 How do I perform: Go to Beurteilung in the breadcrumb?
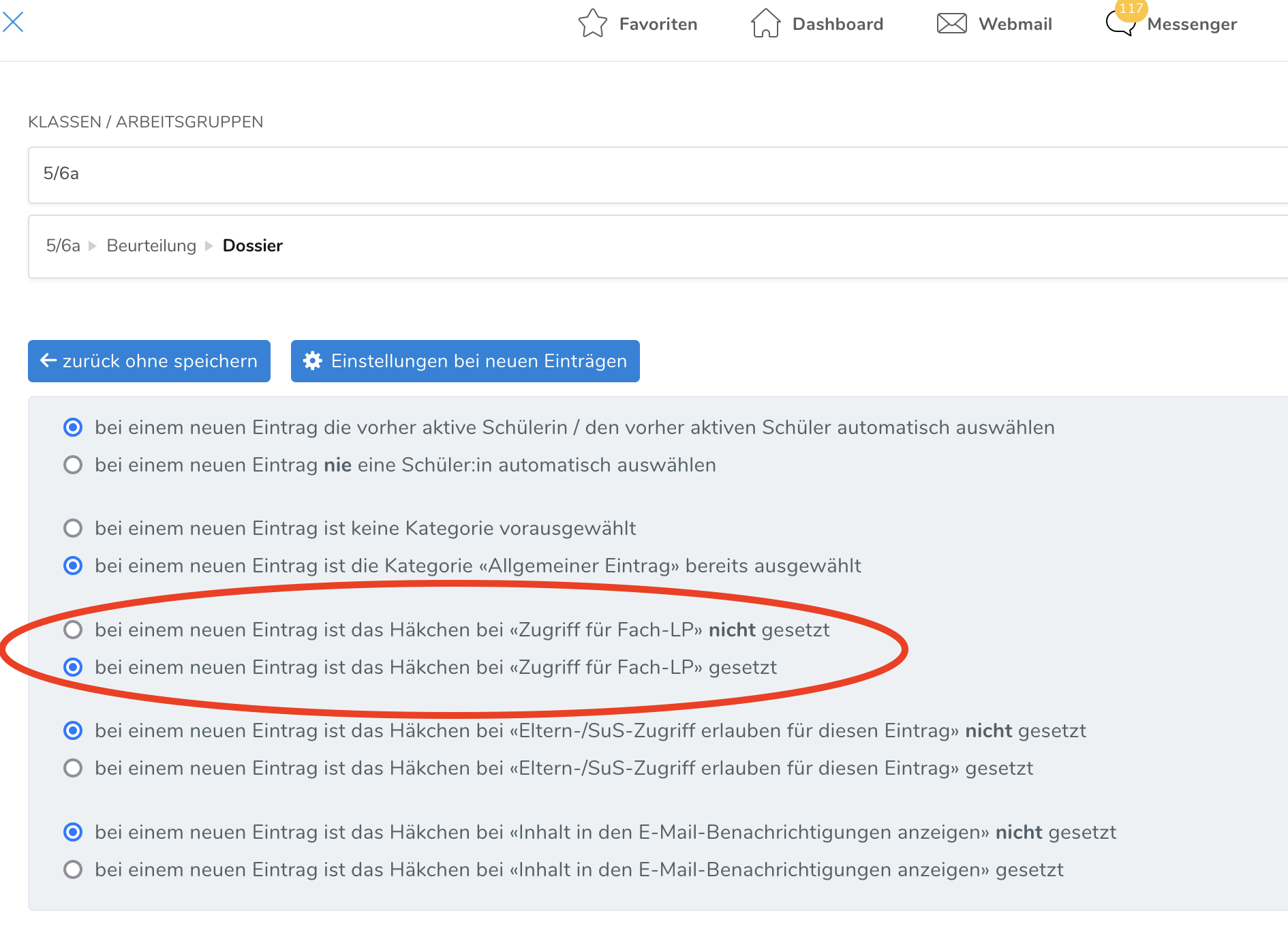(151, 246)
